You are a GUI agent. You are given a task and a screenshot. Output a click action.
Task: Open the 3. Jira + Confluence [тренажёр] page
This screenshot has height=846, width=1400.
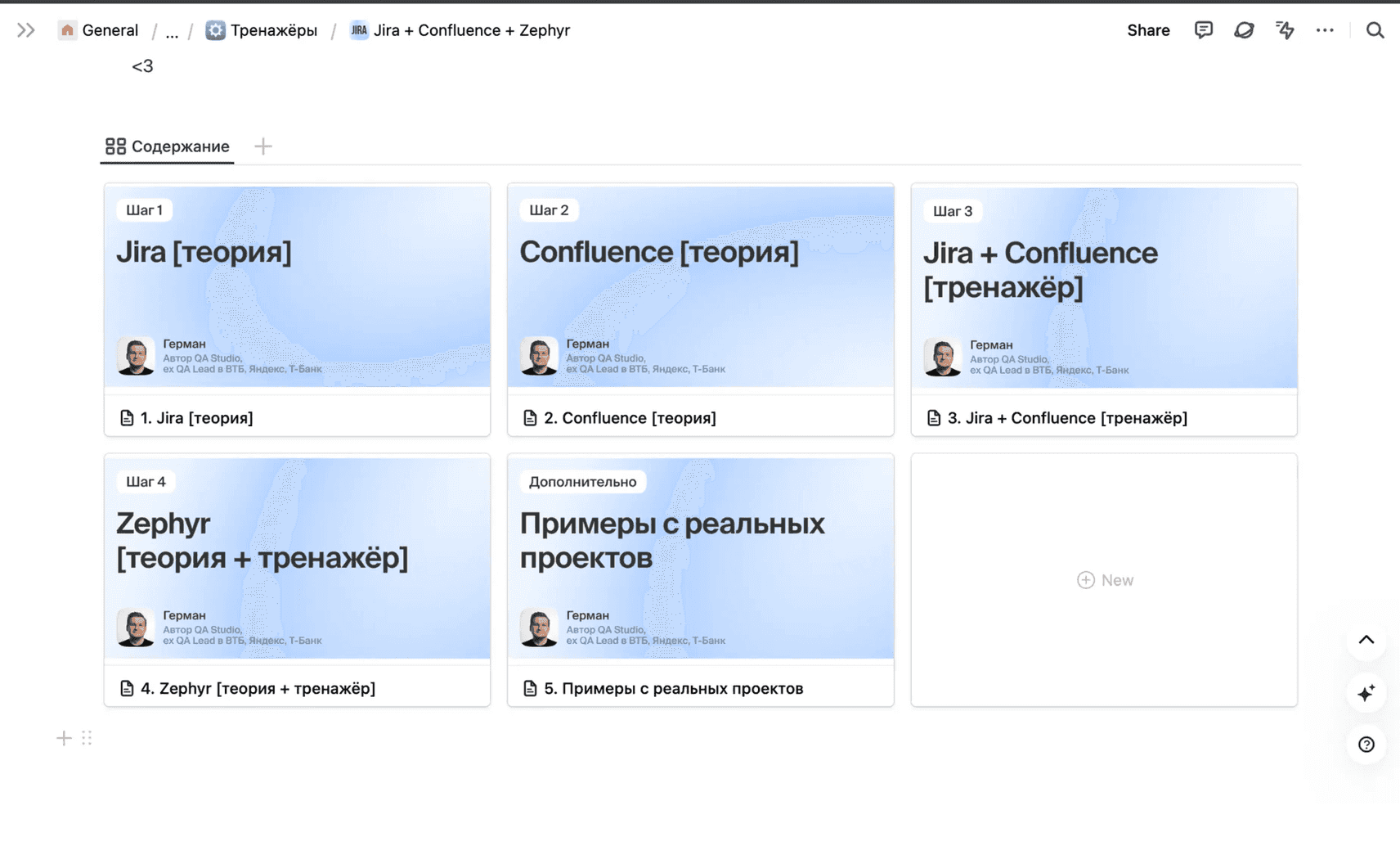1066,418
